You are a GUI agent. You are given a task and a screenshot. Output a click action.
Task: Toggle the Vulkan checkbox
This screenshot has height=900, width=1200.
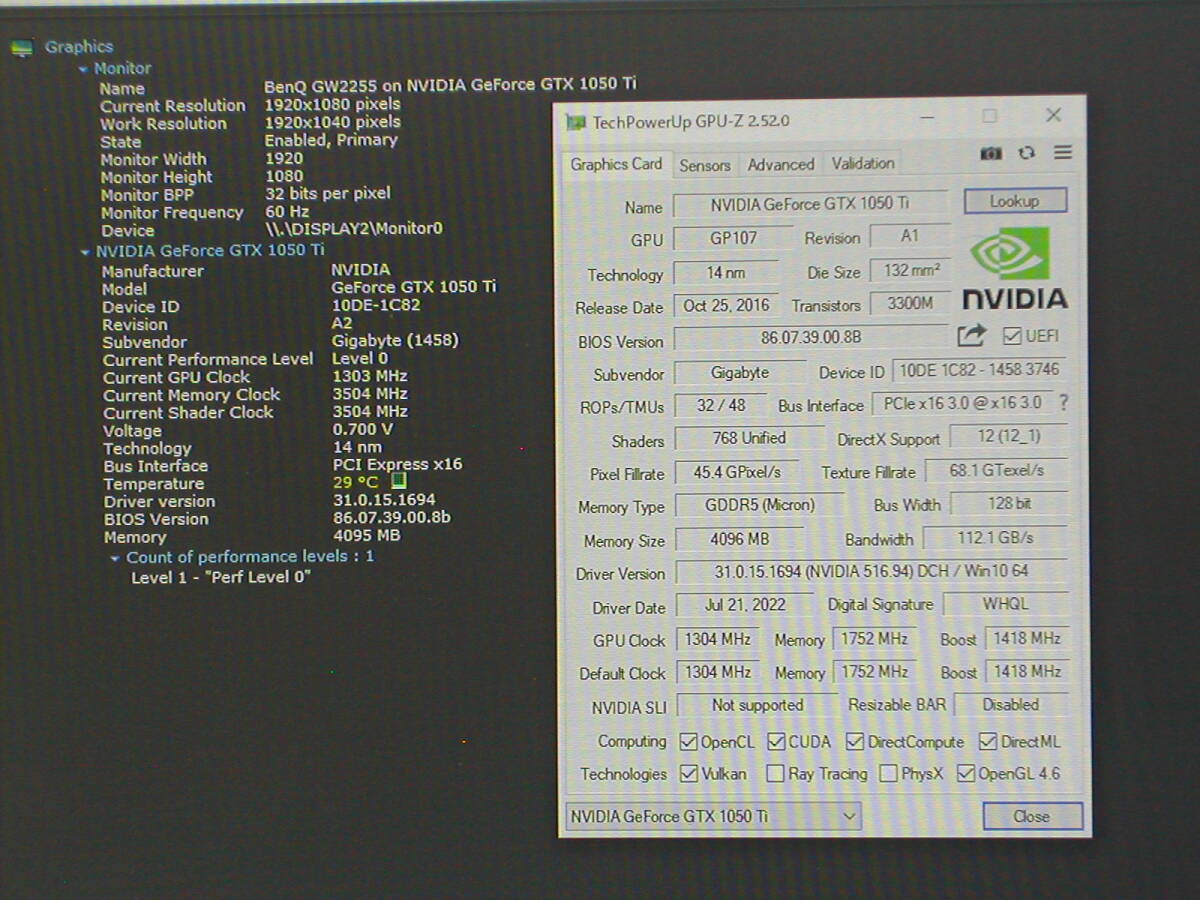pyautogui.click(x=688, y=773)
